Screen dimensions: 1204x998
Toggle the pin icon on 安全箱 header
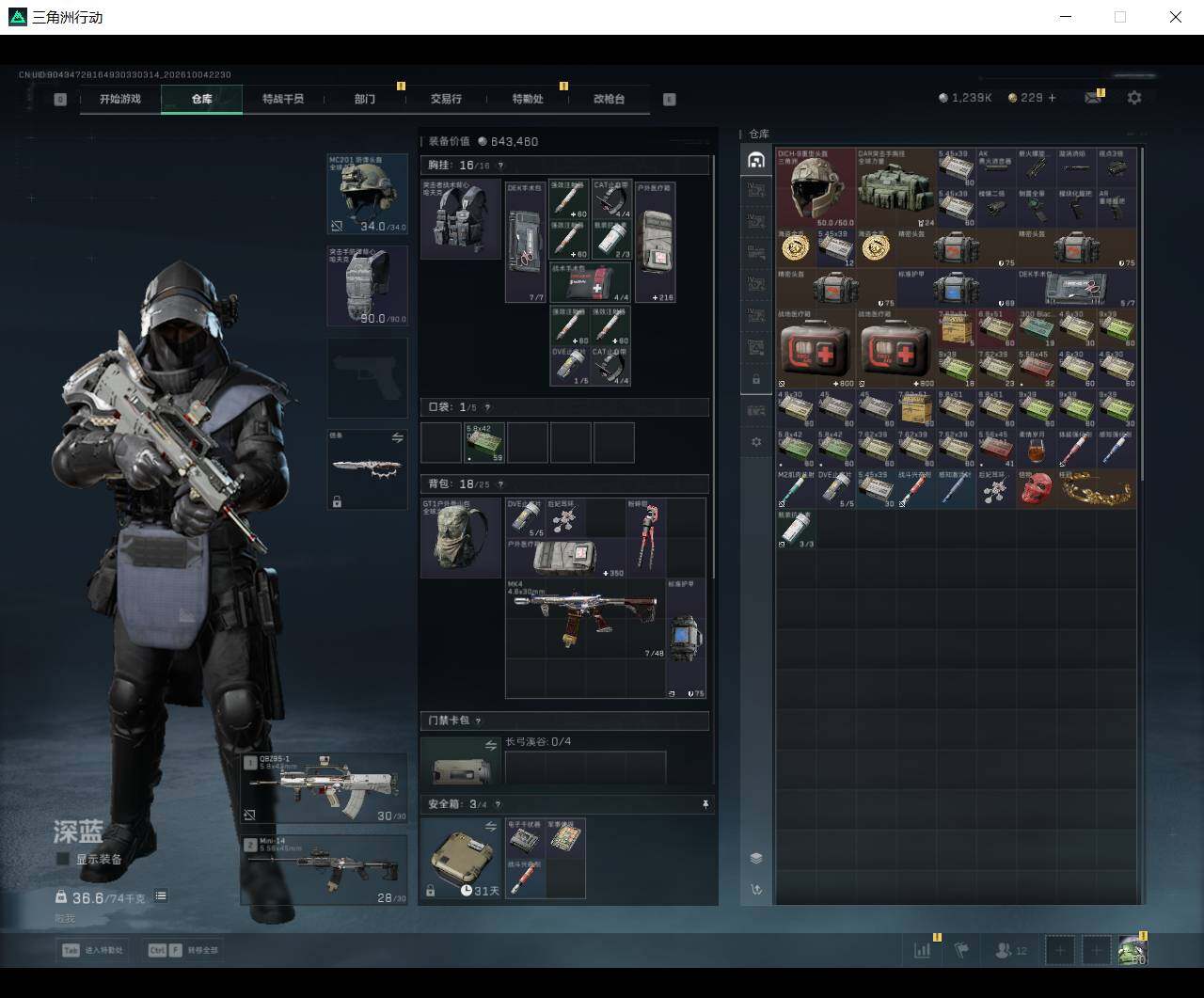pyautogui.click(x=705, y=804)
